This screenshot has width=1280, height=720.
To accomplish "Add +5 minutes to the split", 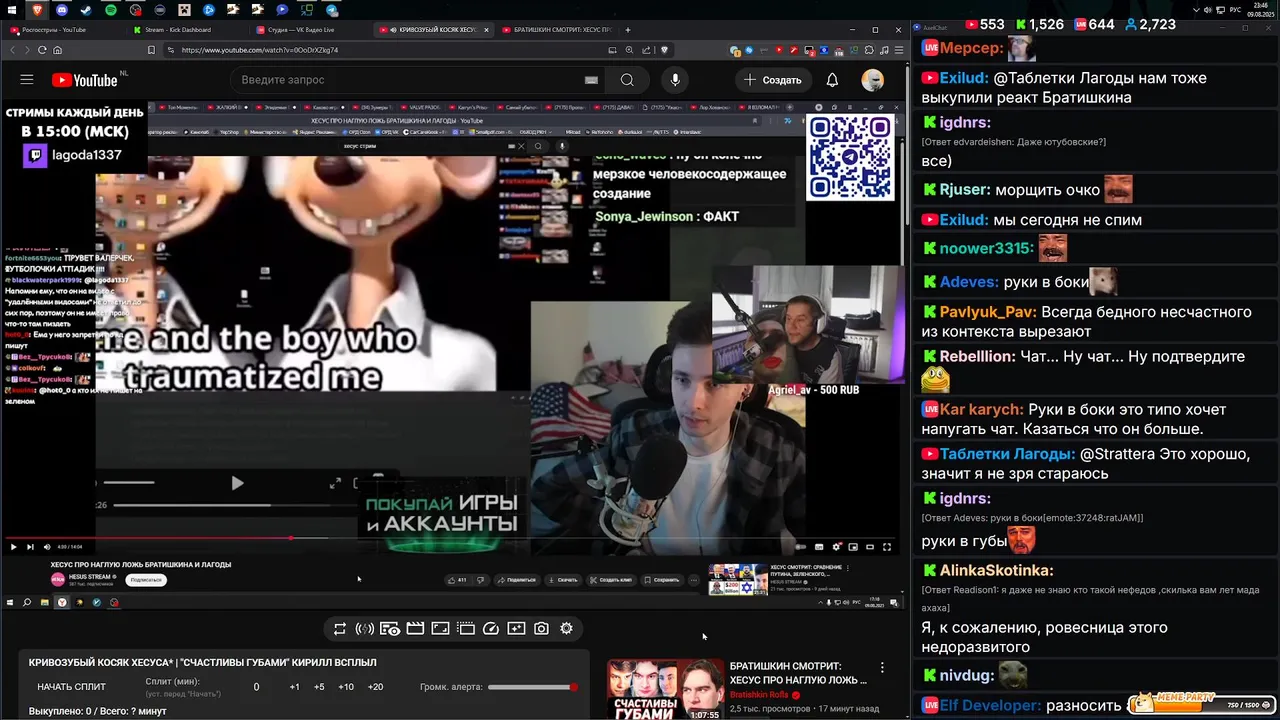I will point(319,687).
